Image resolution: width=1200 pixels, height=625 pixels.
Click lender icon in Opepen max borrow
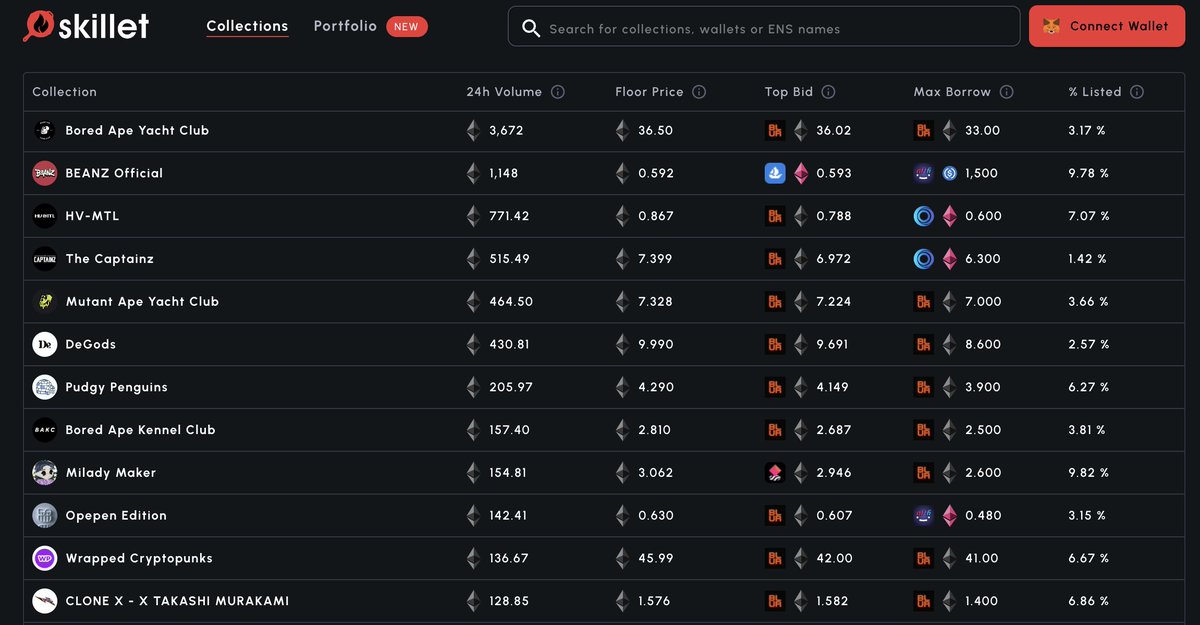click(x=924, y=516)
